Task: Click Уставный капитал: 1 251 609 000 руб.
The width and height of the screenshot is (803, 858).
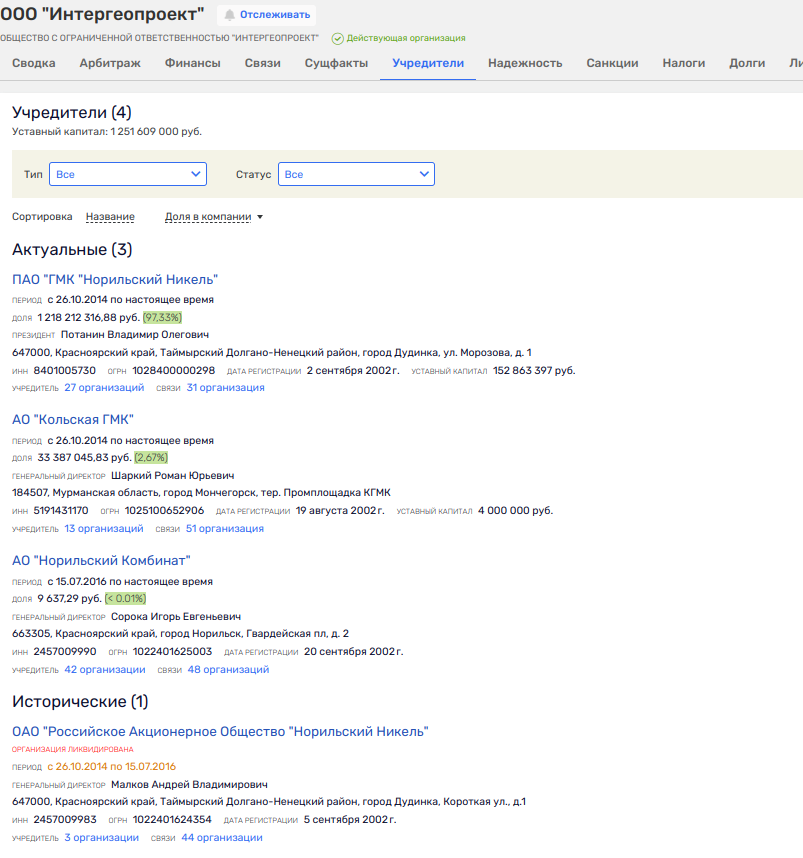Action: click(107, 132)
